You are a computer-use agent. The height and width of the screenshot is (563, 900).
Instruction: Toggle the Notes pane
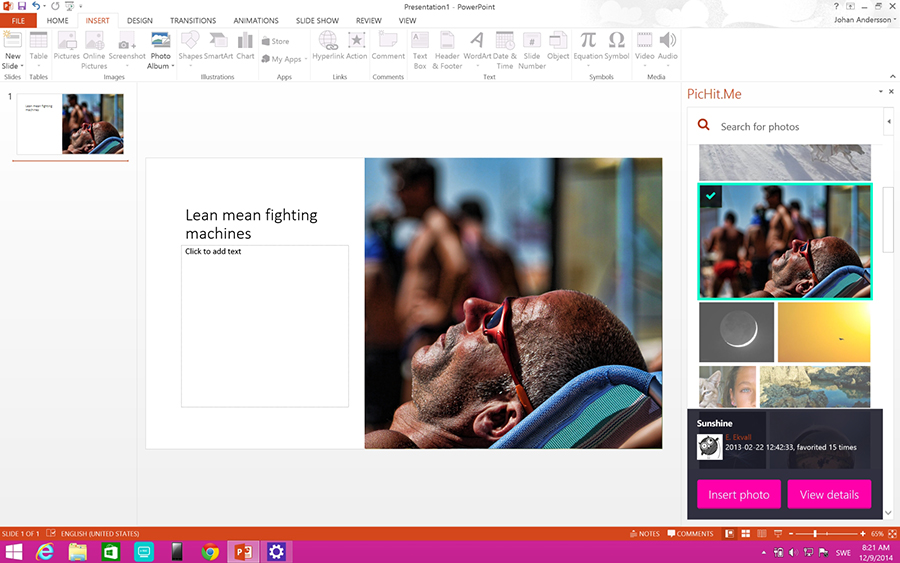645,534
